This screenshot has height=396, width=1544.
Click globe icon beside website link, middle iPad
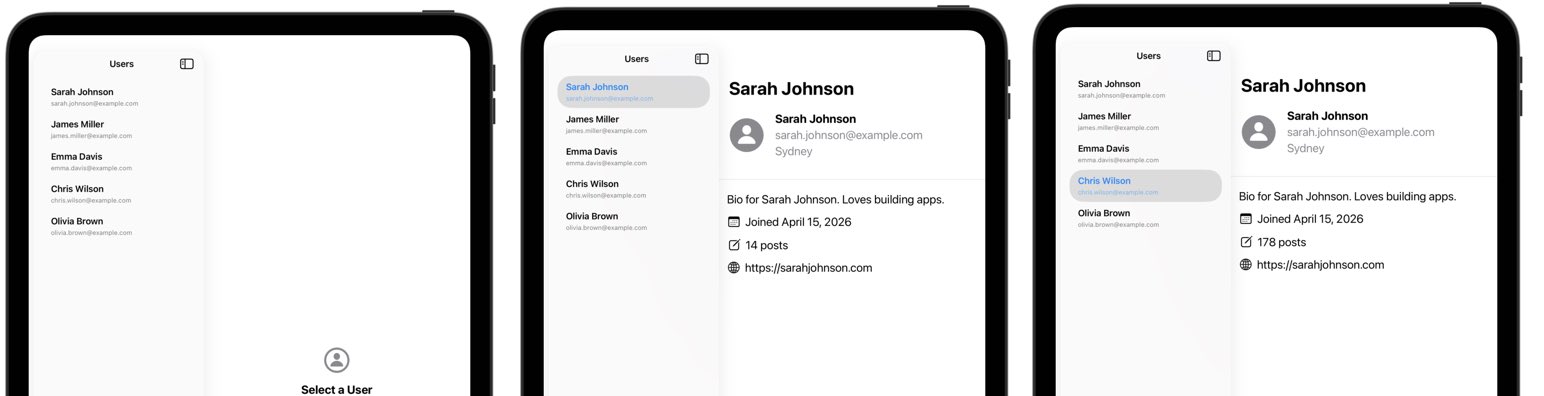pos(734,268)
